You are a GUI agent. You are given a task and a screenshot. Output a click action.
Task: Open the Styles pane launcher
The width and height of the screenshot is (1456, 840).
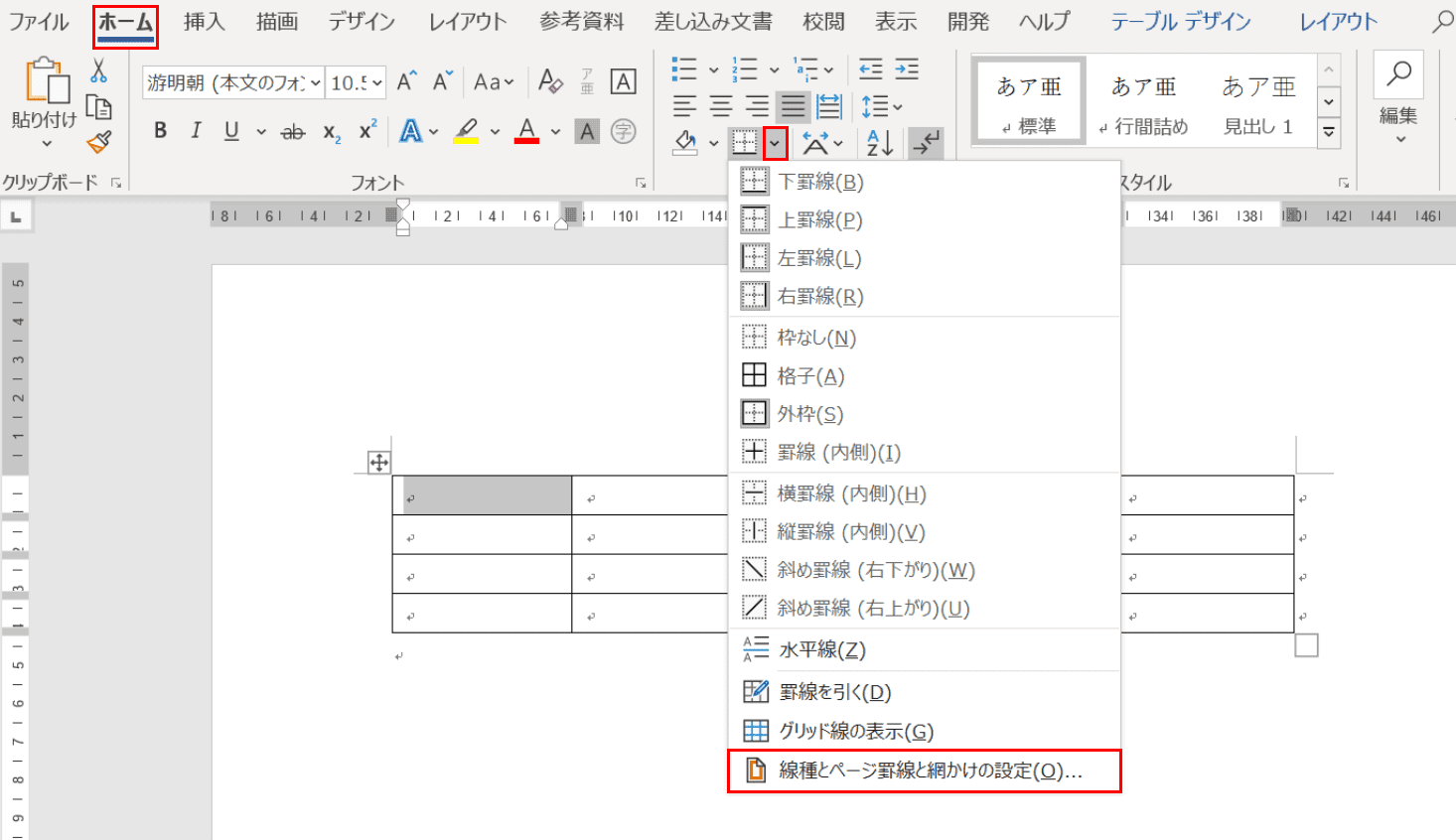(x=1343, y=183)
